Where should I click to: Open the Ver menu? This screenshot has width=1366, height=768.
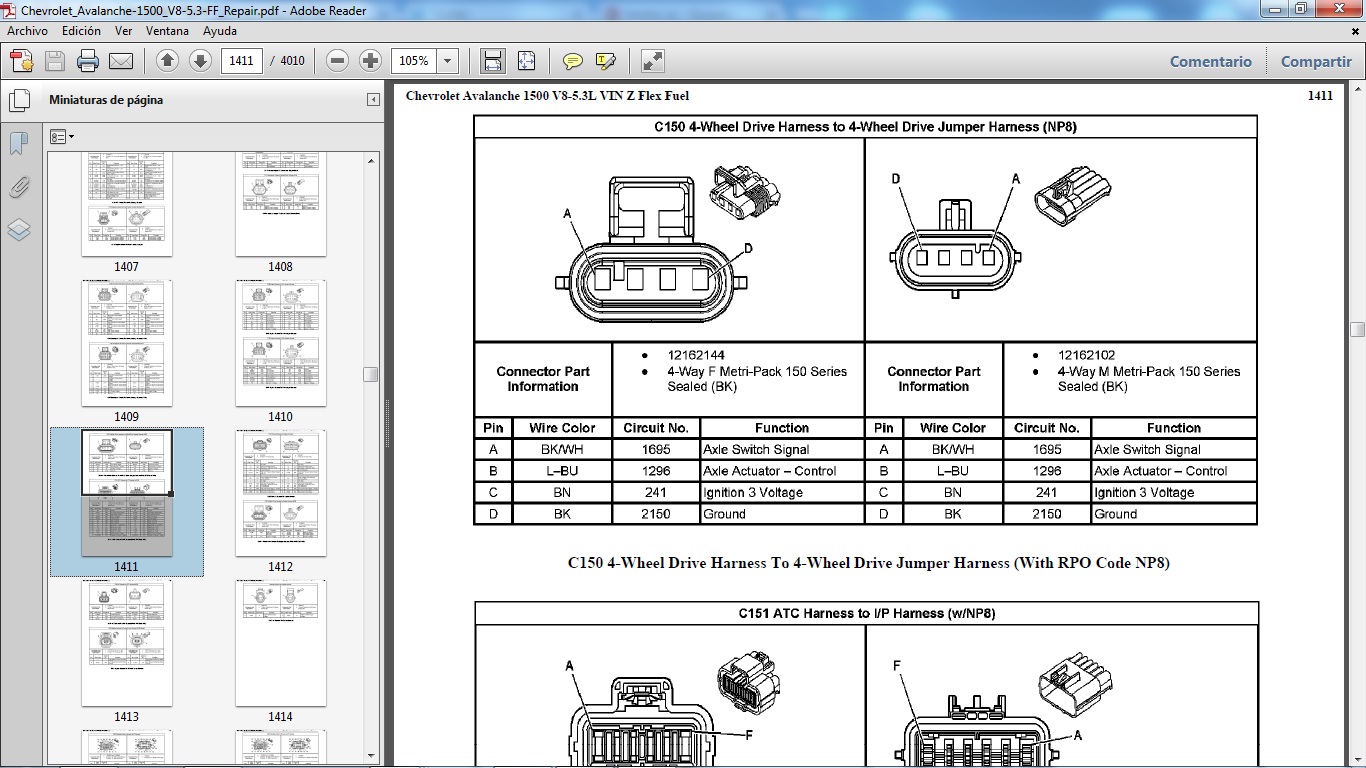[x=124, y=31]
